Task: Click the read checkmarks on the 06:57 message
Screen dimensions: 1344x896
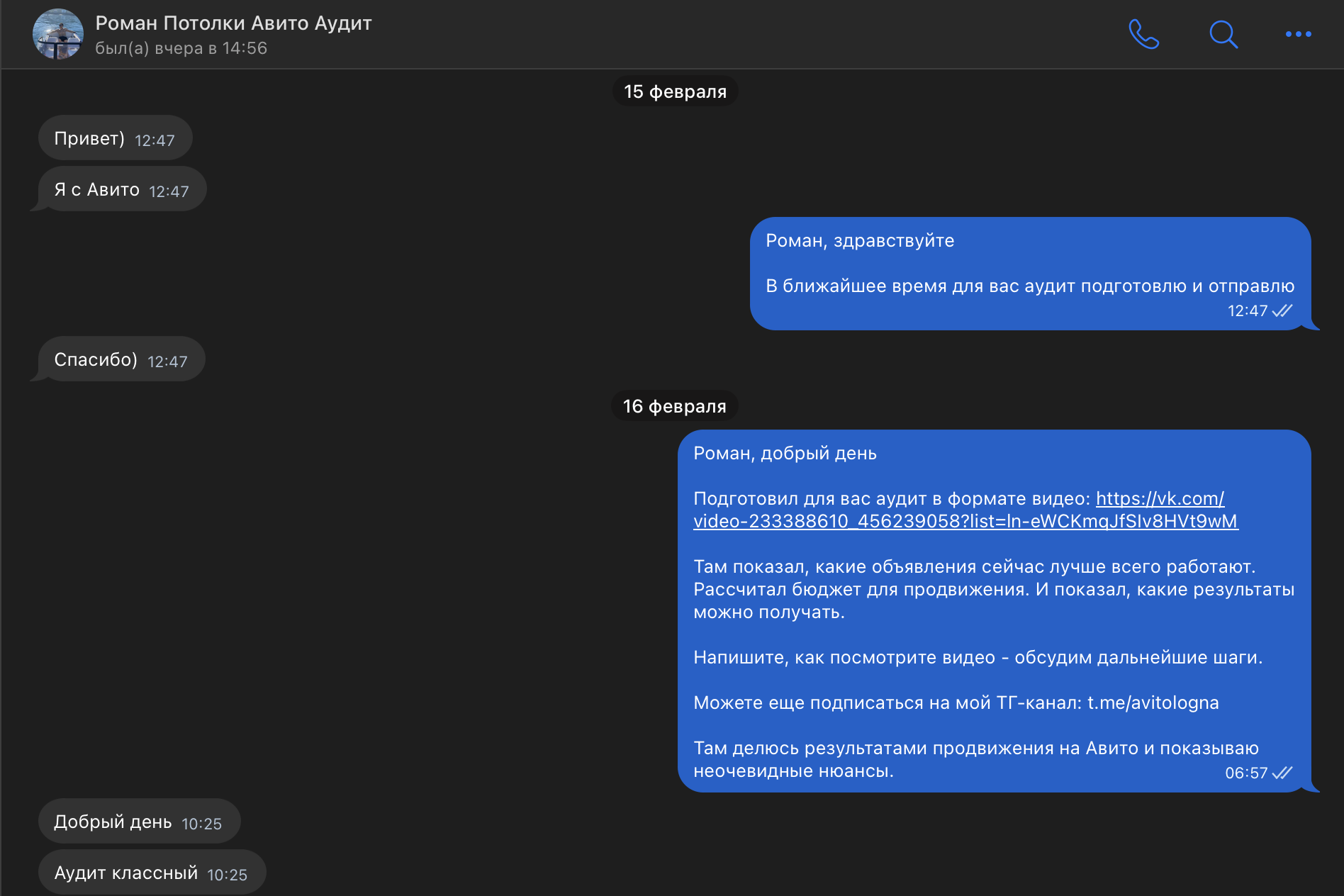Action: (x=1282, y=773)
